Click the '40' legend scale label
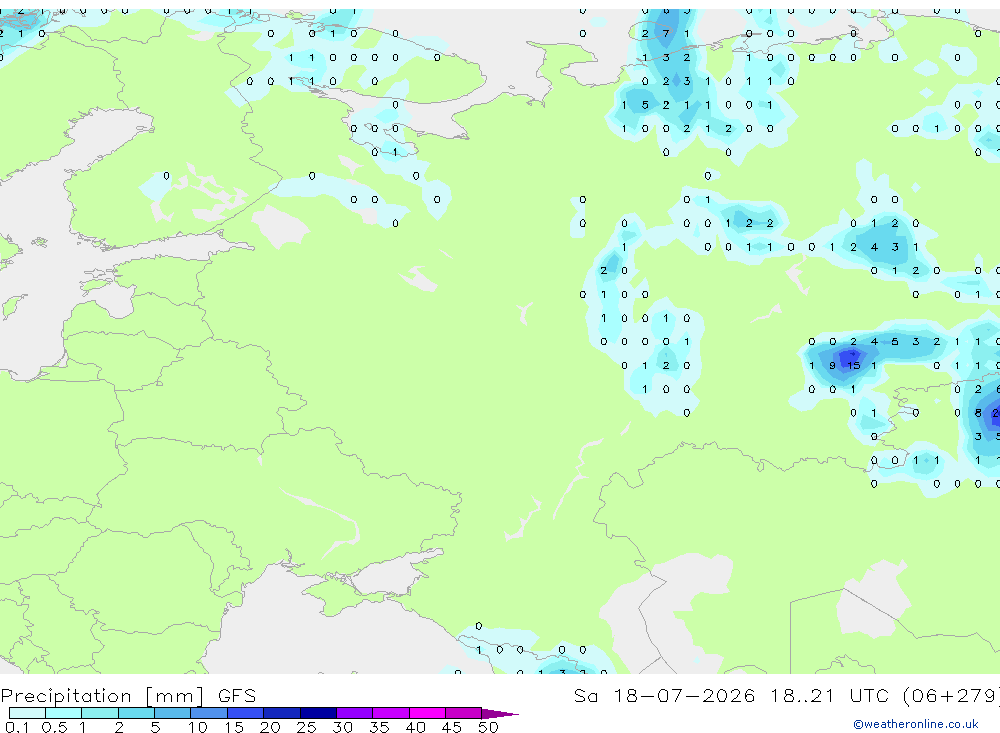Image resolution: width=1000 pixels, height=733 pixels. tap(415, 727)
